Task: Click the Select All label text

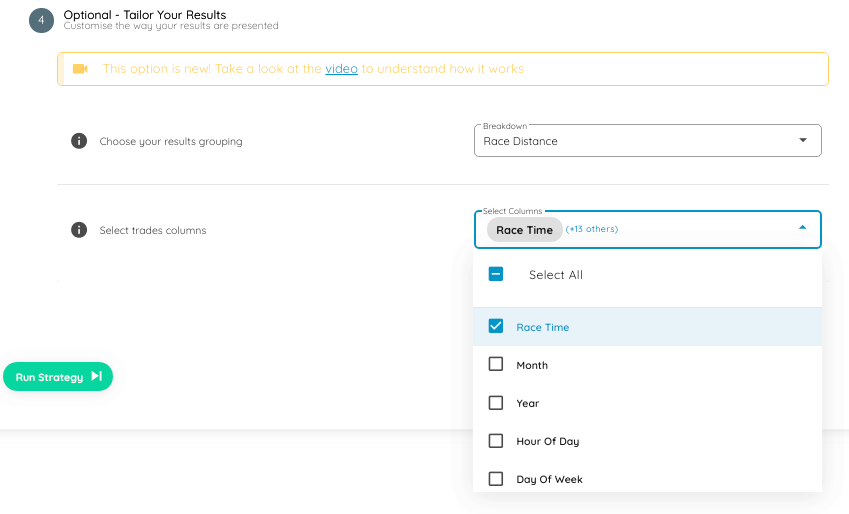Action: (x=555, y=275)
